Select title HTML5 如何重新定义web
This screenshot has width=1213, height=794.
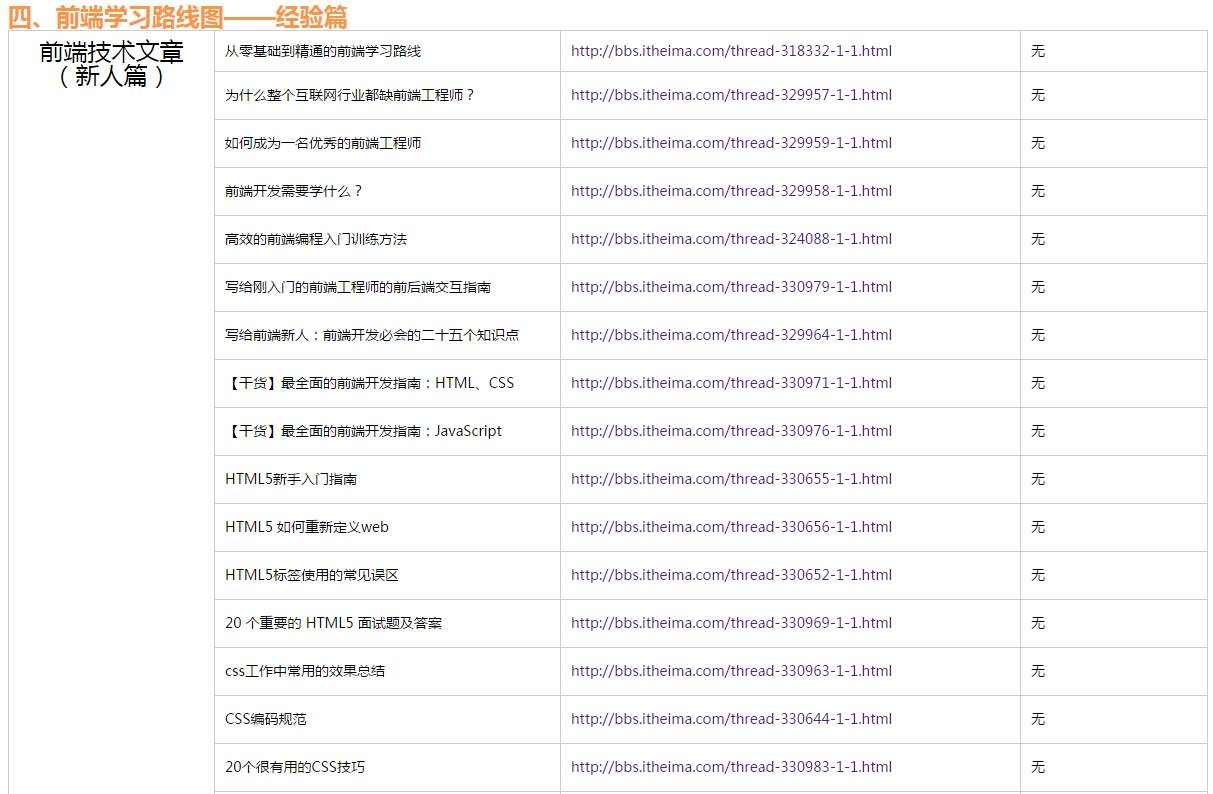[307, 527]
